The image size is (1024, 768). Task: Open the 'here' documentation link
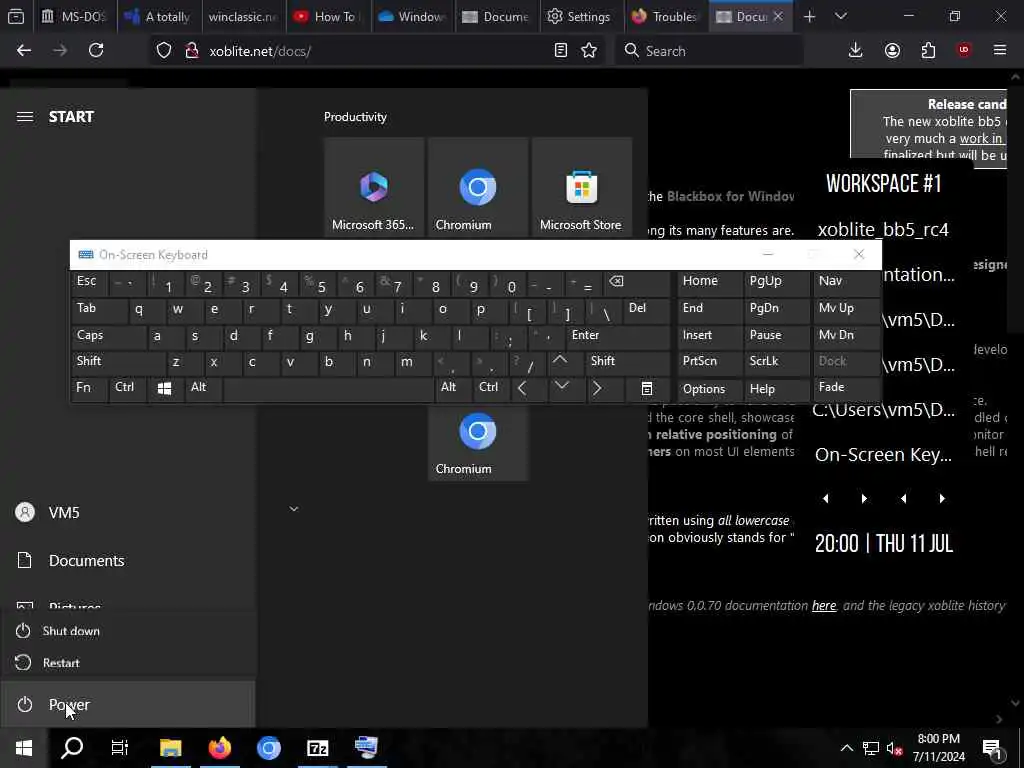click(x=824, y=605)
